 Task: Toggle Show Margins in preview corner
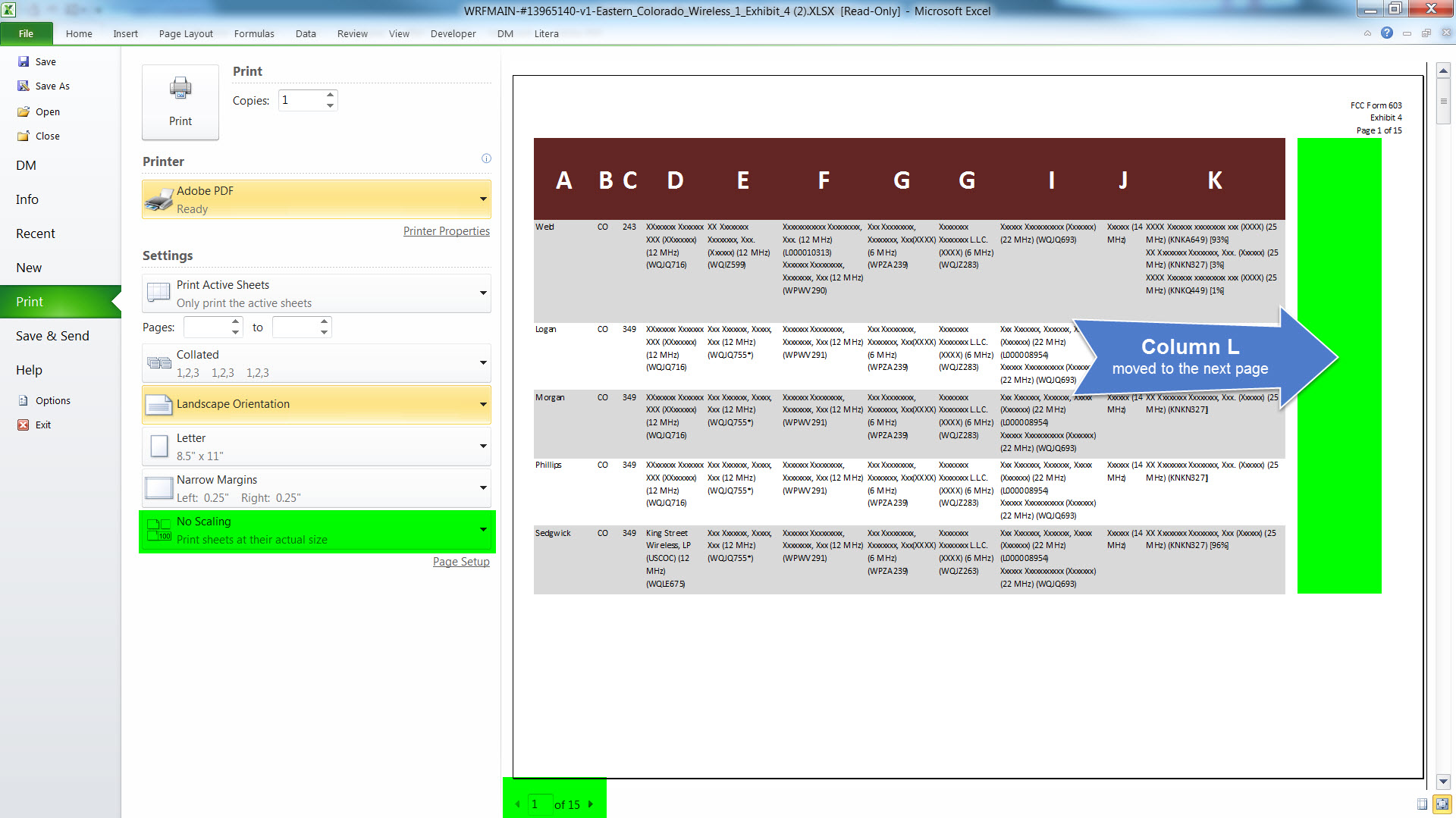(1422, 804)
